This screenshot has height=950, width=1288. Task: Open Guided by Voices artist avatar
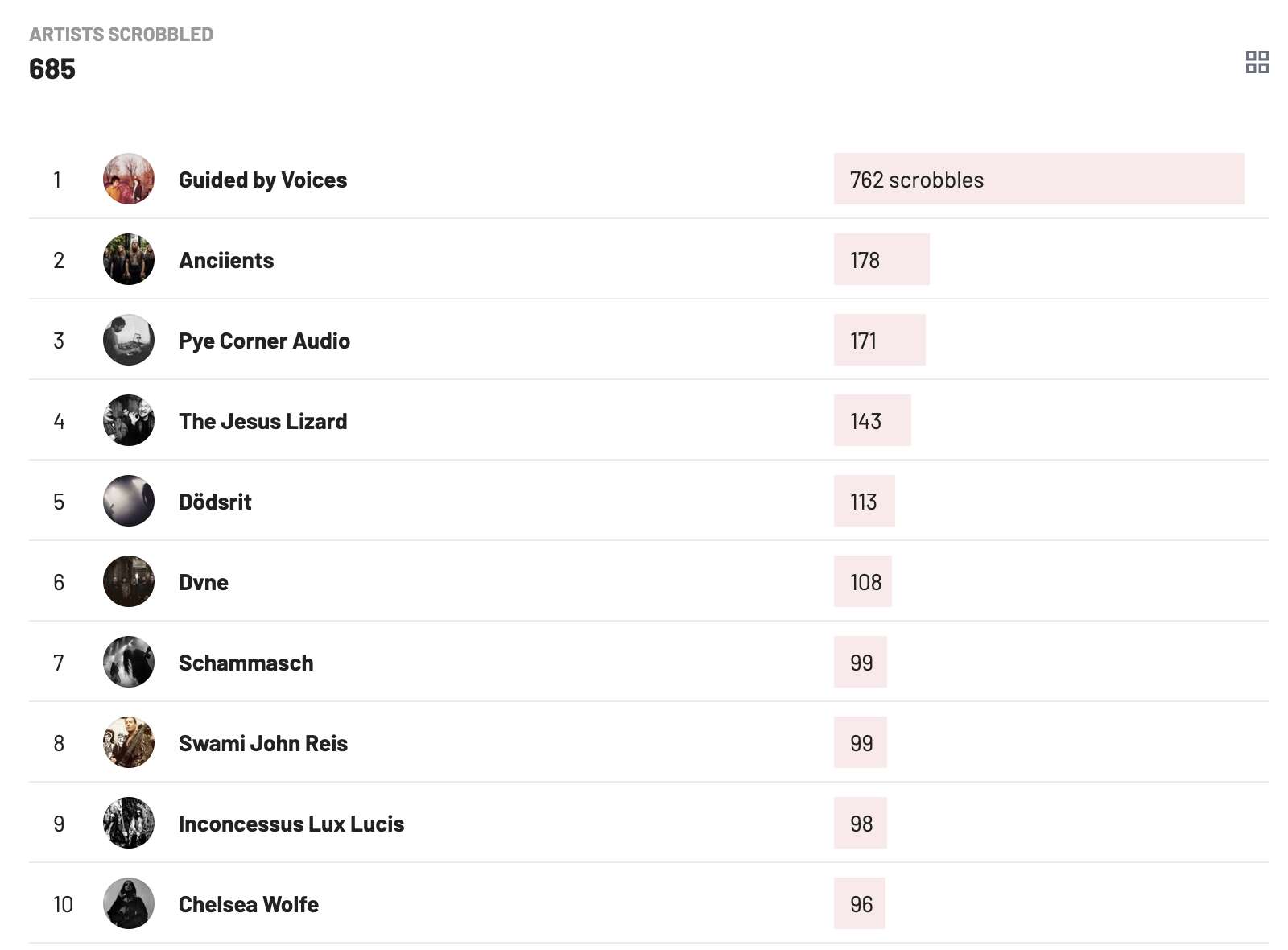click(129, 179)
